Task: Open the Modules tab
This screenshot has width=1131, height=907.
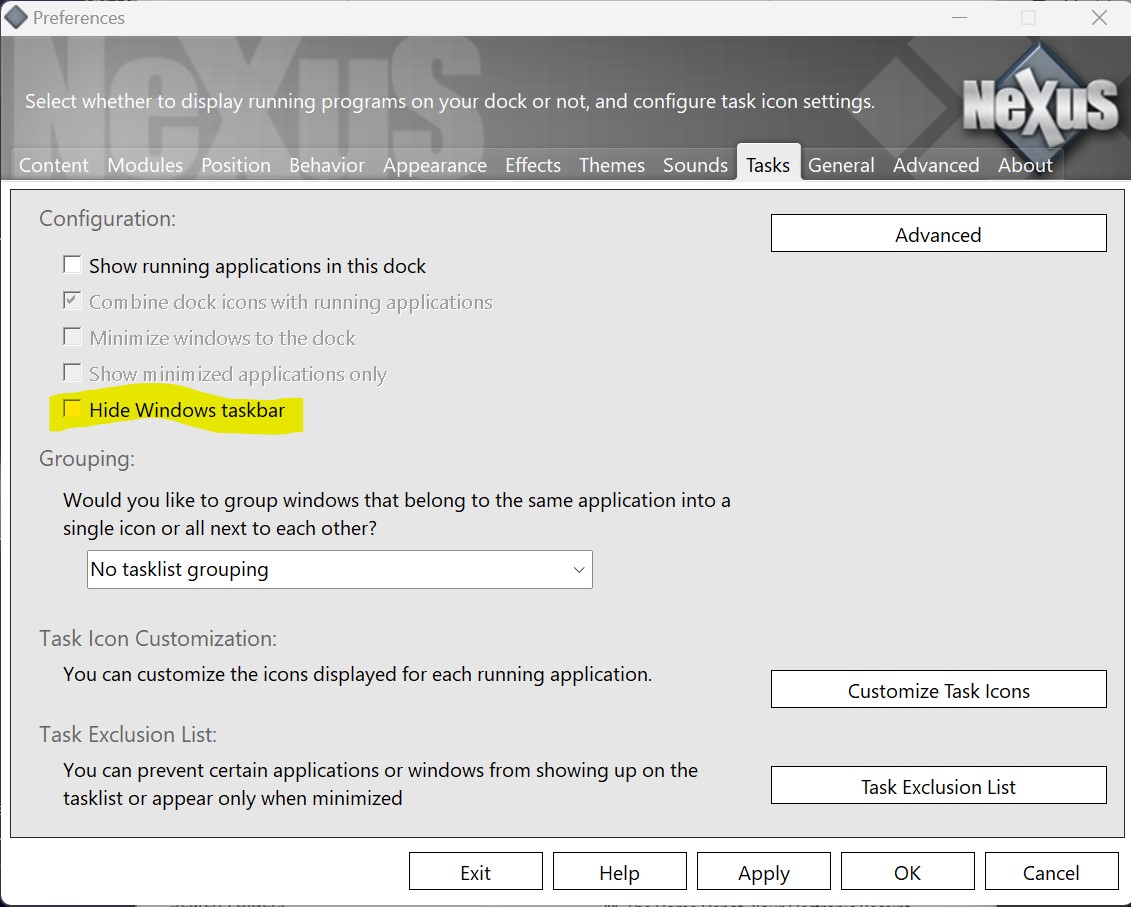Action: pos(145,165)
